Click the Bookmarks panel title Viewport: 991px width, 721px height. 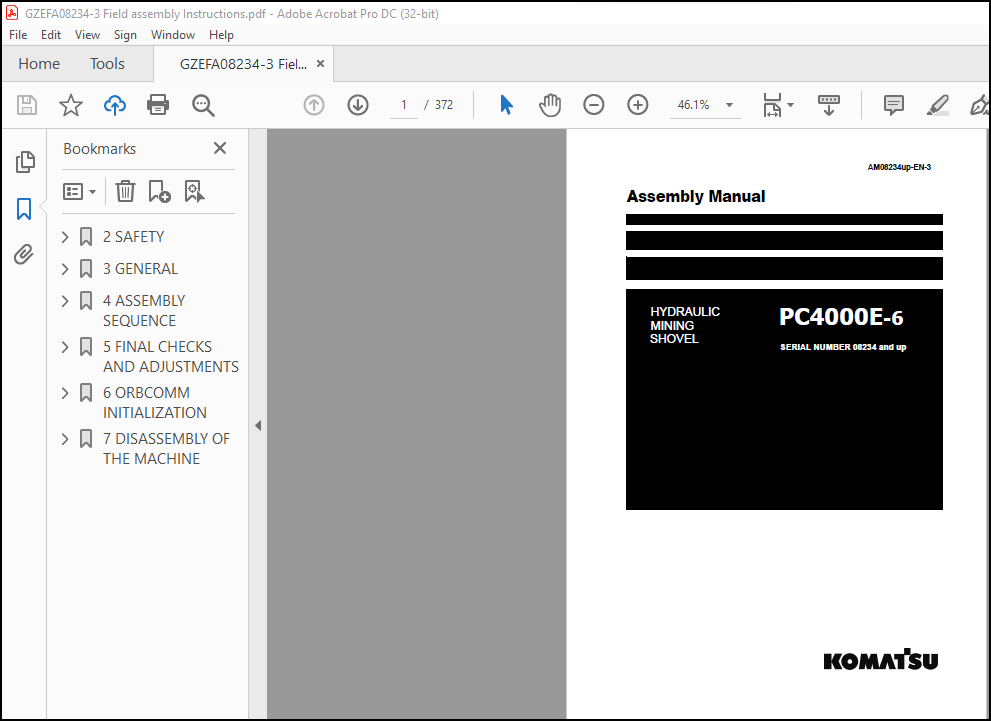(99, 149)
